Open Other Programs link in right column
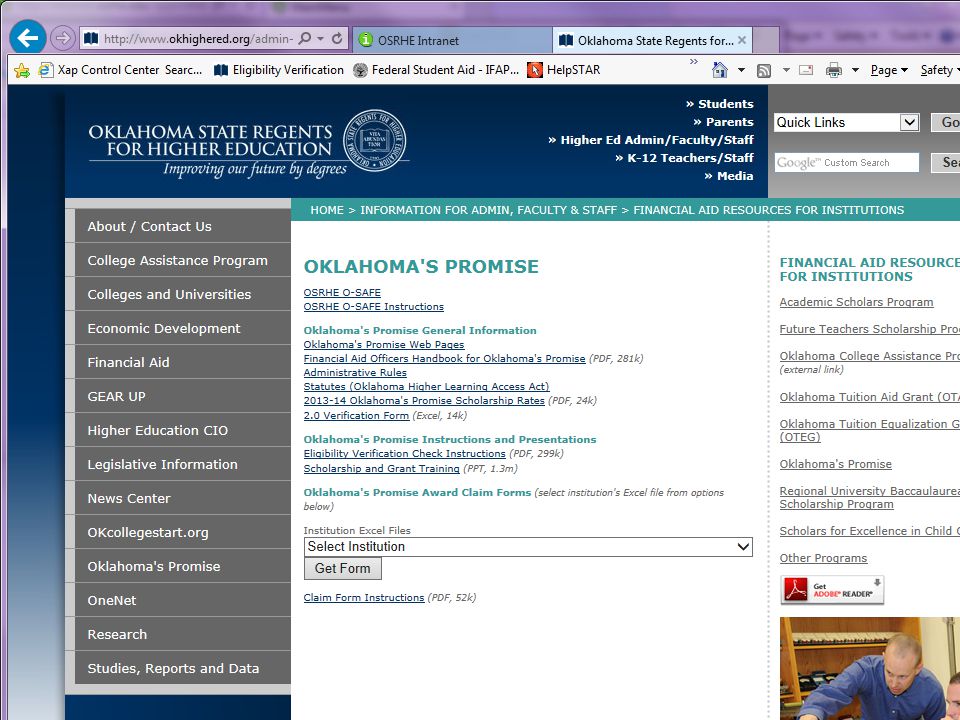Image resolution: width=960 pixels, height=720 pixels. (823, 558)
